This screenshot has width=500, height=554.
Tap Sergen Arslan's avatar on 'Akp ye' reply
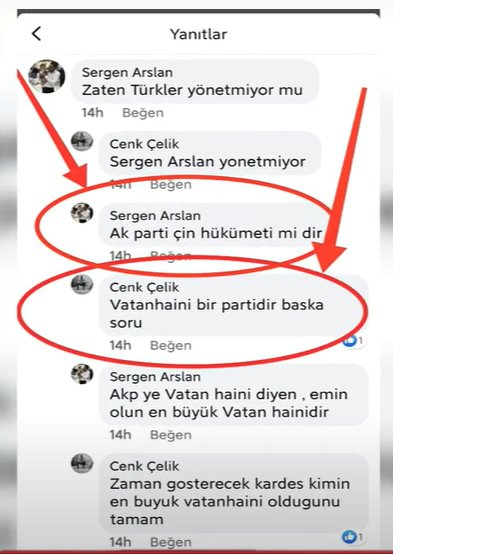[82, 374]
